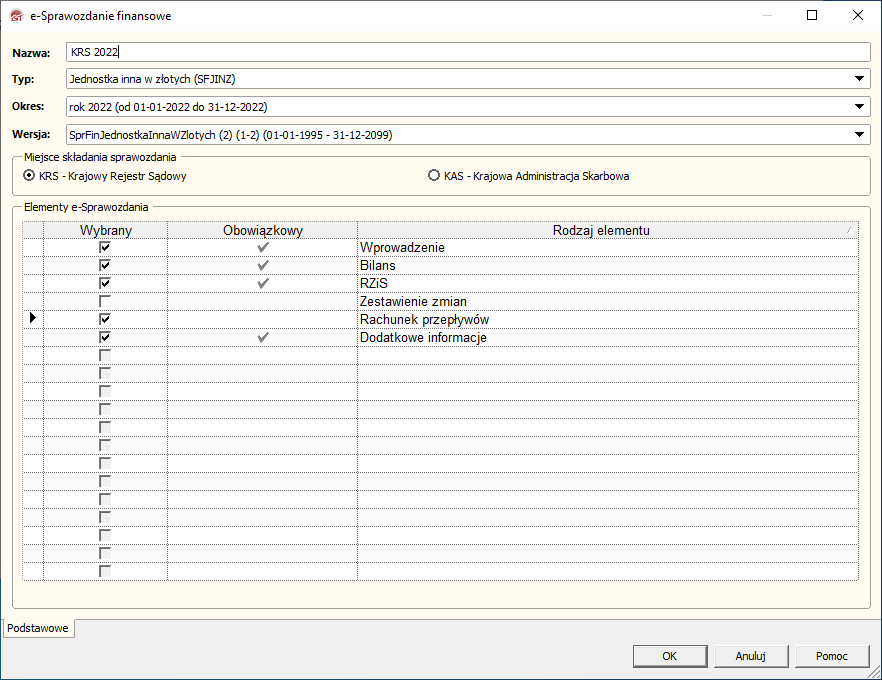Close the e-Sprawozdanie finansowe window
The image size is (882, 680).
coord(858,15)
